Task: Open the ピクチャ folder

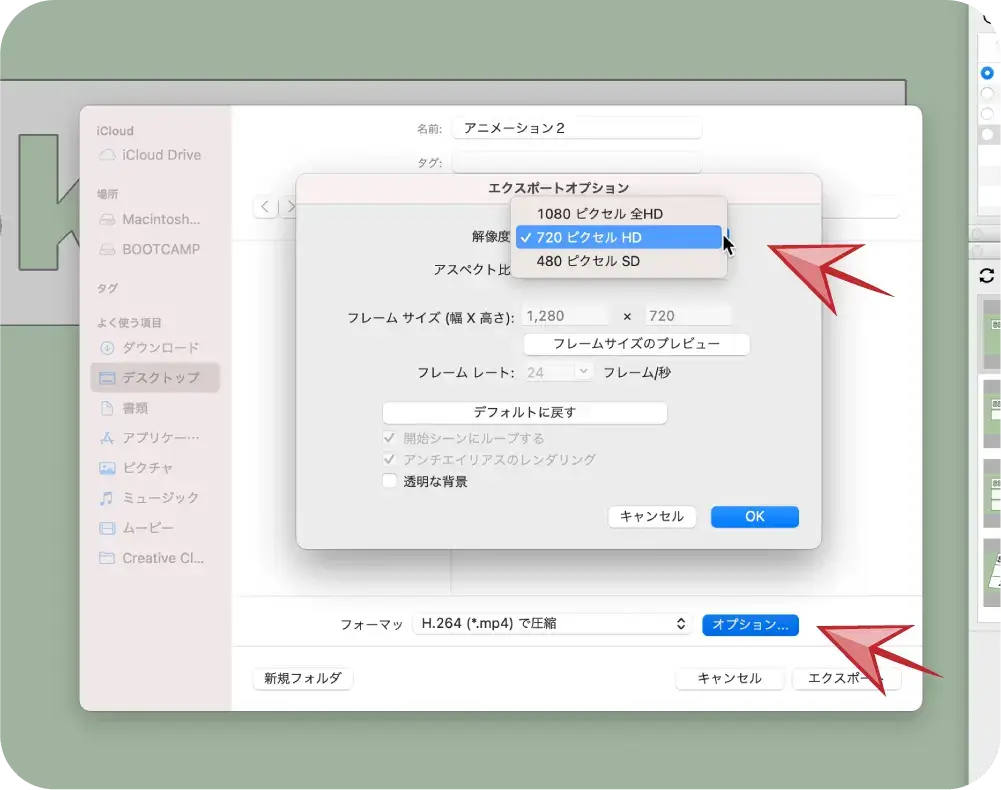Action: pyautogui.click(x=147, y=467)
